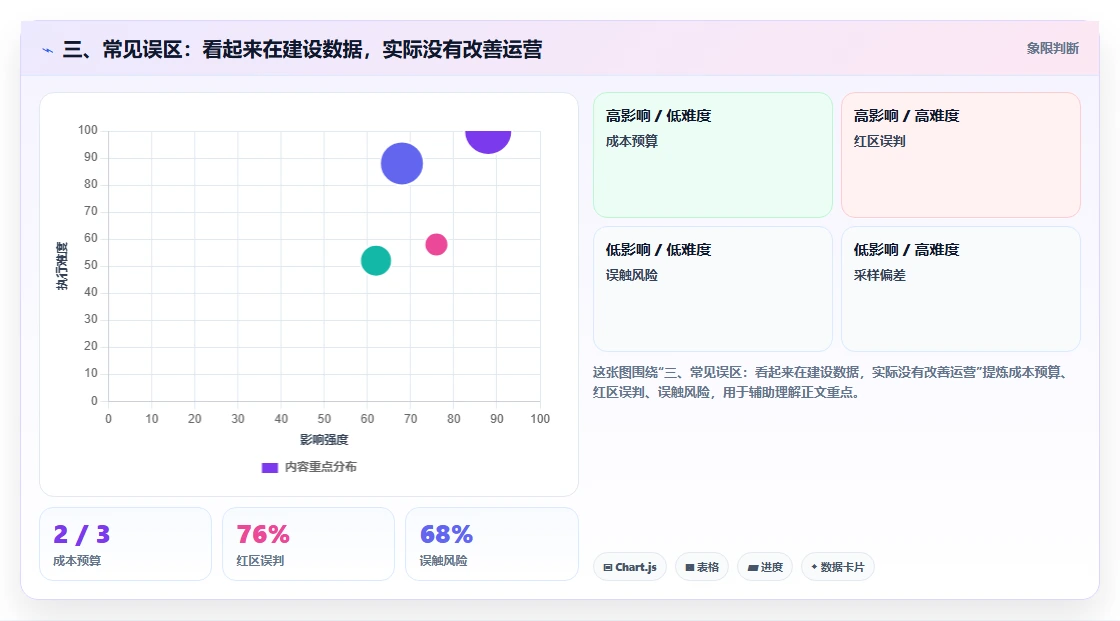
Task: Click the 76% value text
Action: 263,534
